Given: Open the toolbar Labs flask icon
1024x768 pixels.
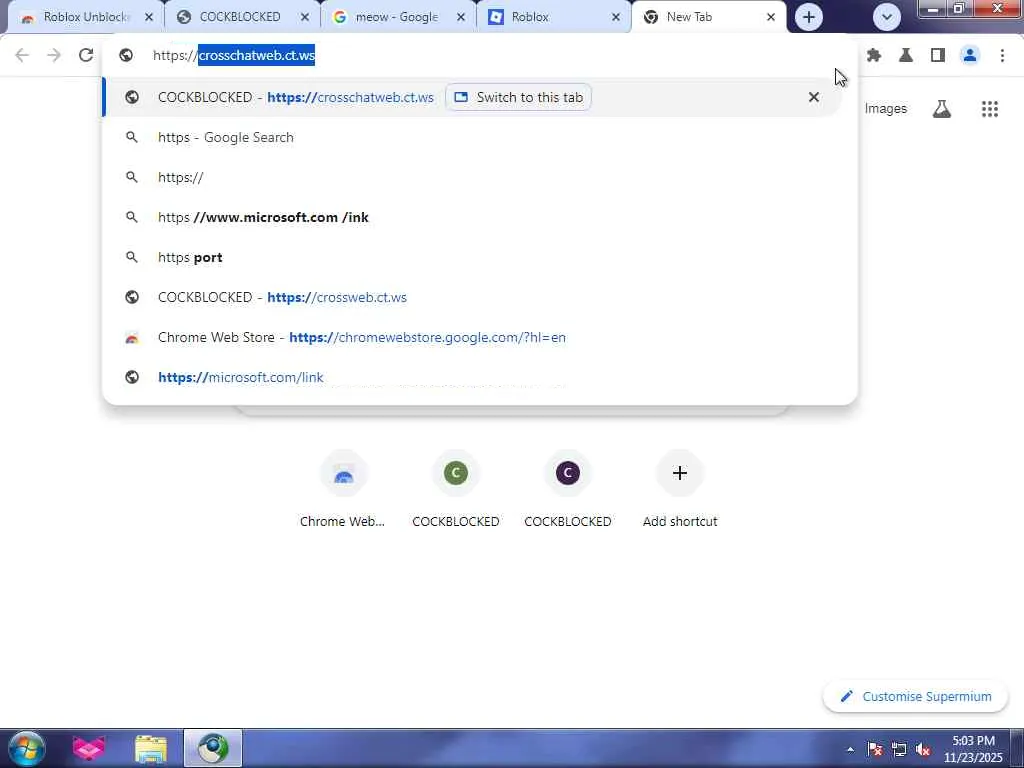Looking at the screenshot, I should (x=906, y=56).
